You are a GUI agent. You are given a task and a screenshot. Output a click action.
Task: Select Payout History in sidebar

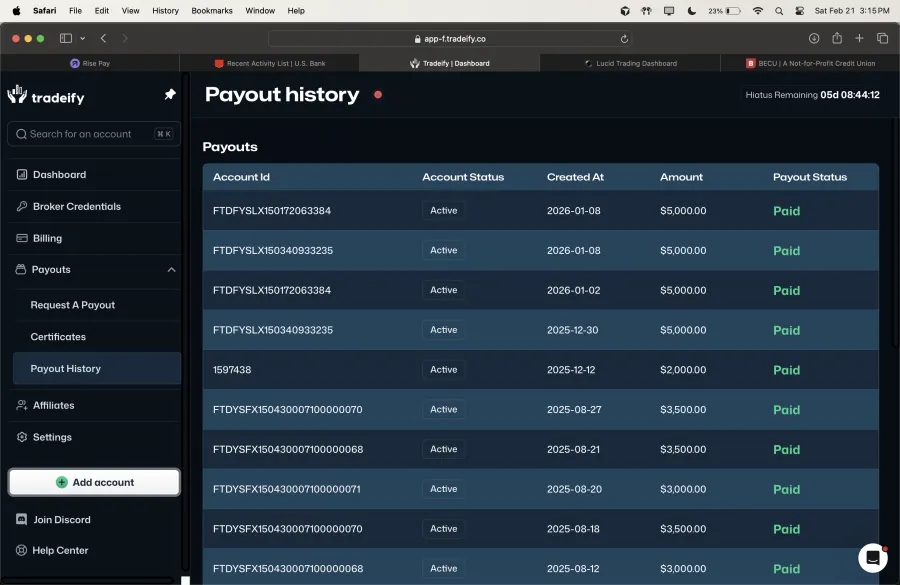click(96, 369)
